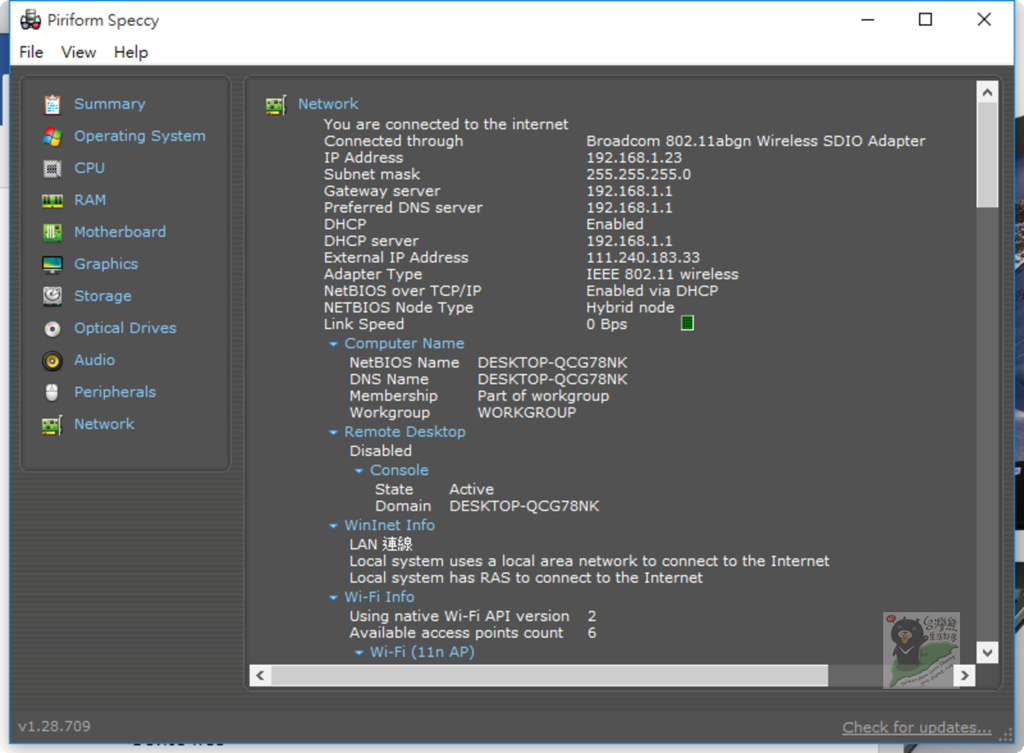This screenshot has width=1024, height=753.
Task: Click the Motherboard icon in sidebar
Action: (x=52, y=232)
